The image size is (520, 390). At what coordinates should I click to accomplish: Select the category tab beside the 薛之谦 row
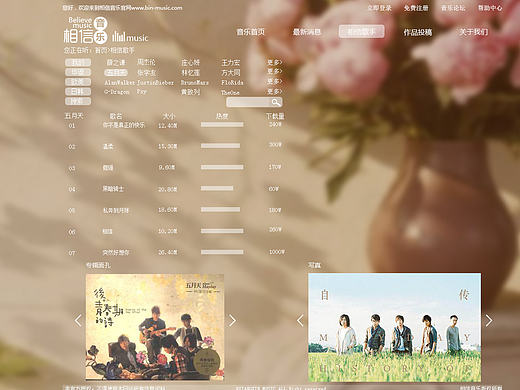(78, 62)
